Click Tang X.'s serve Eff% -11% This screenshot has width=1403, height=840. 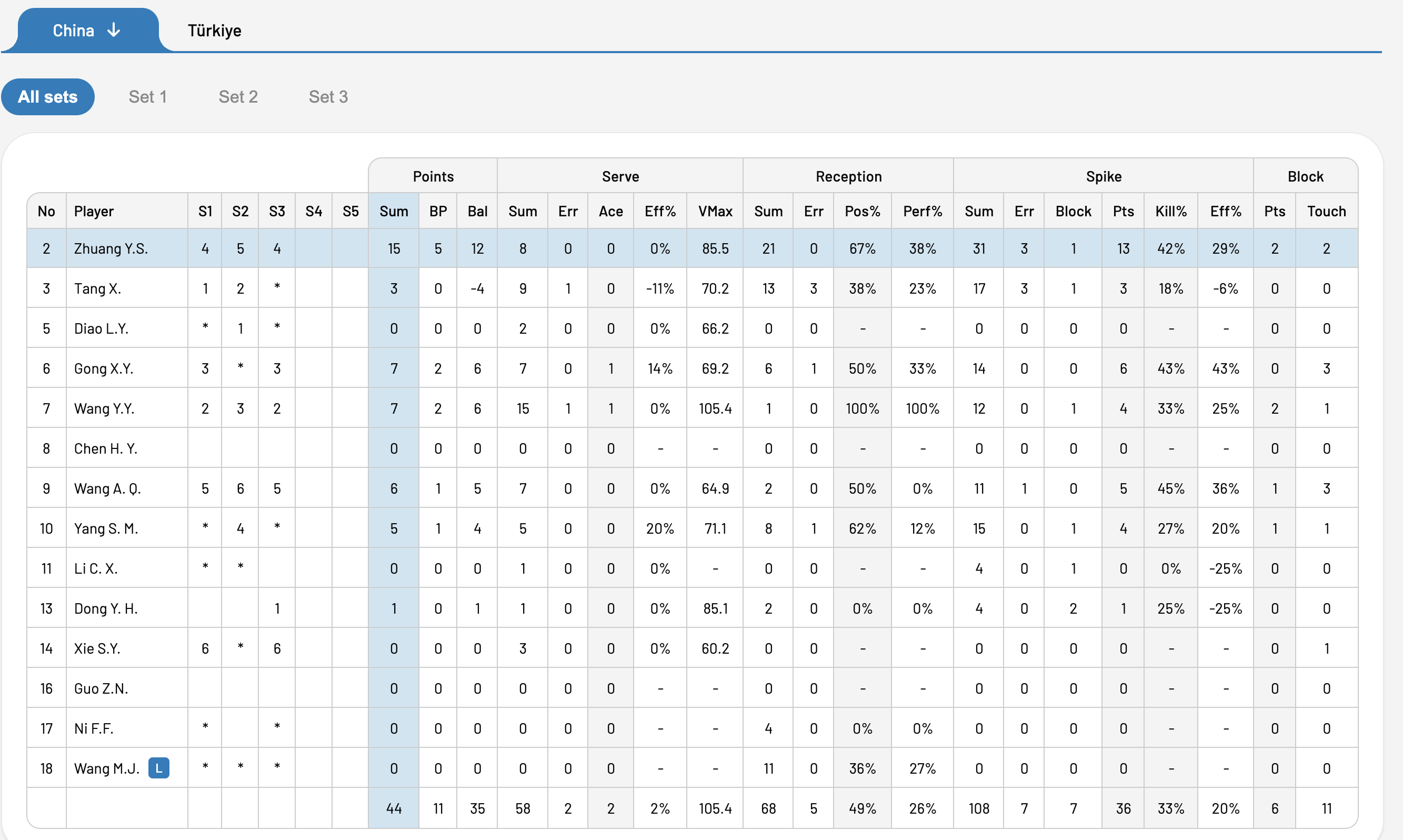(660, 288)
